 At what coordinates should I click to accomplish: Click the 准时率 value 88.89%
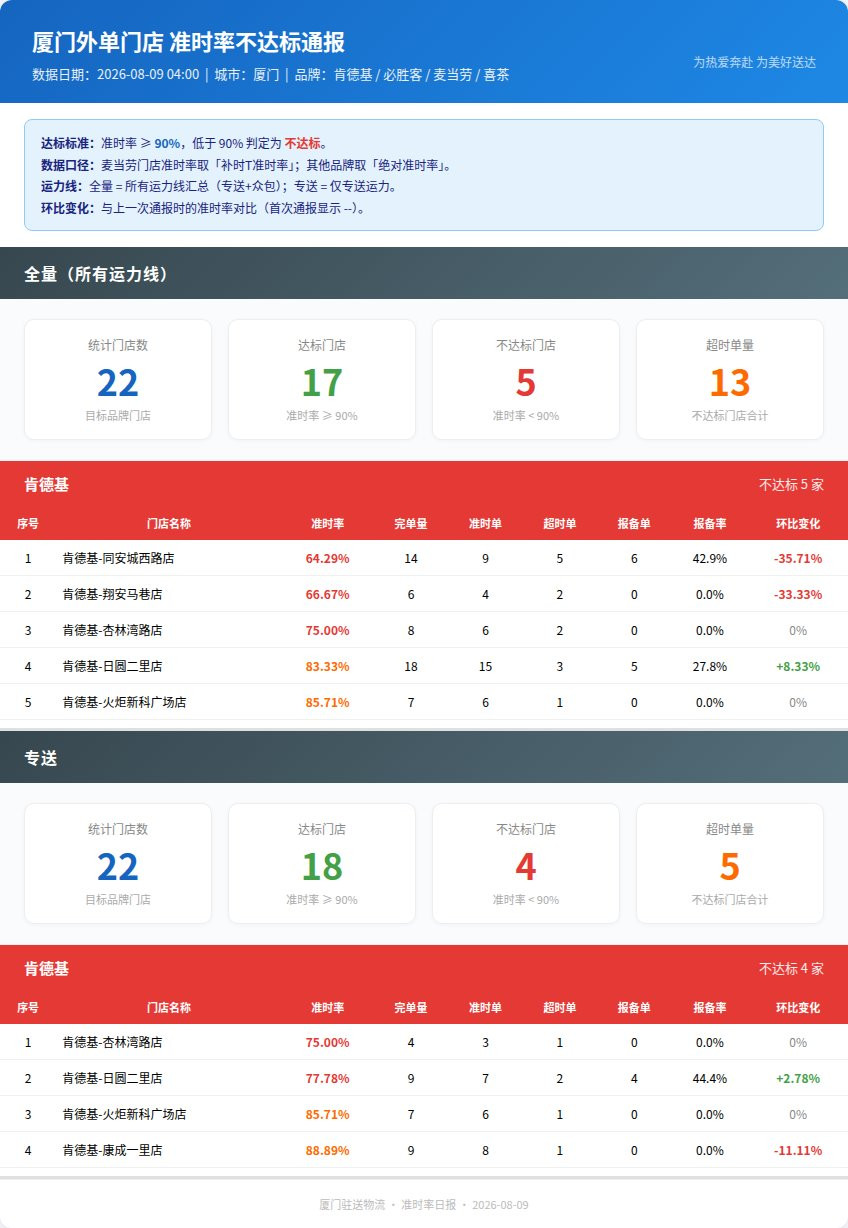328,1150
